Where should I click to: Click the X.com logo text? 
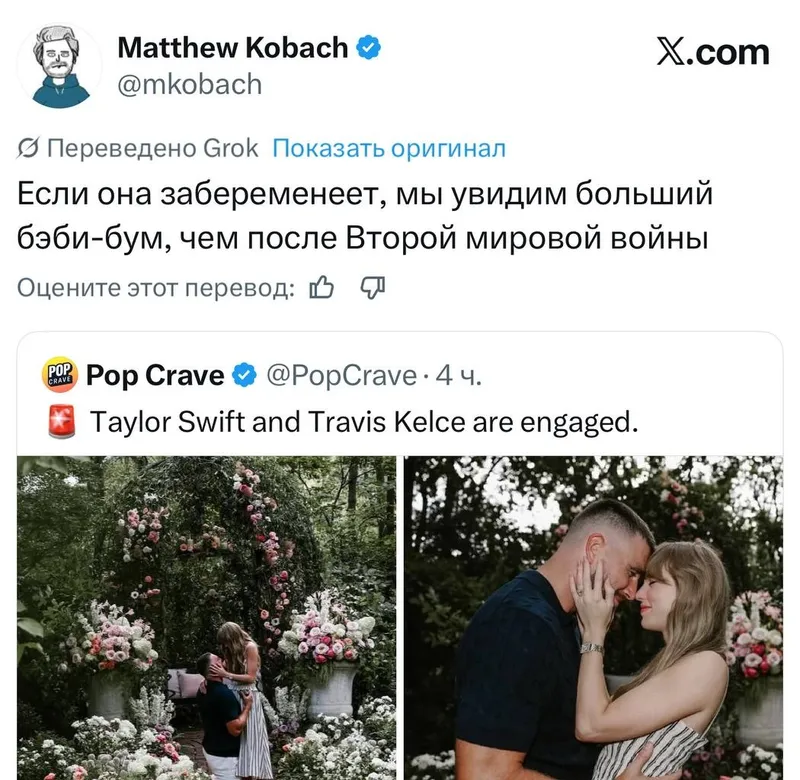tap(713, 52)
